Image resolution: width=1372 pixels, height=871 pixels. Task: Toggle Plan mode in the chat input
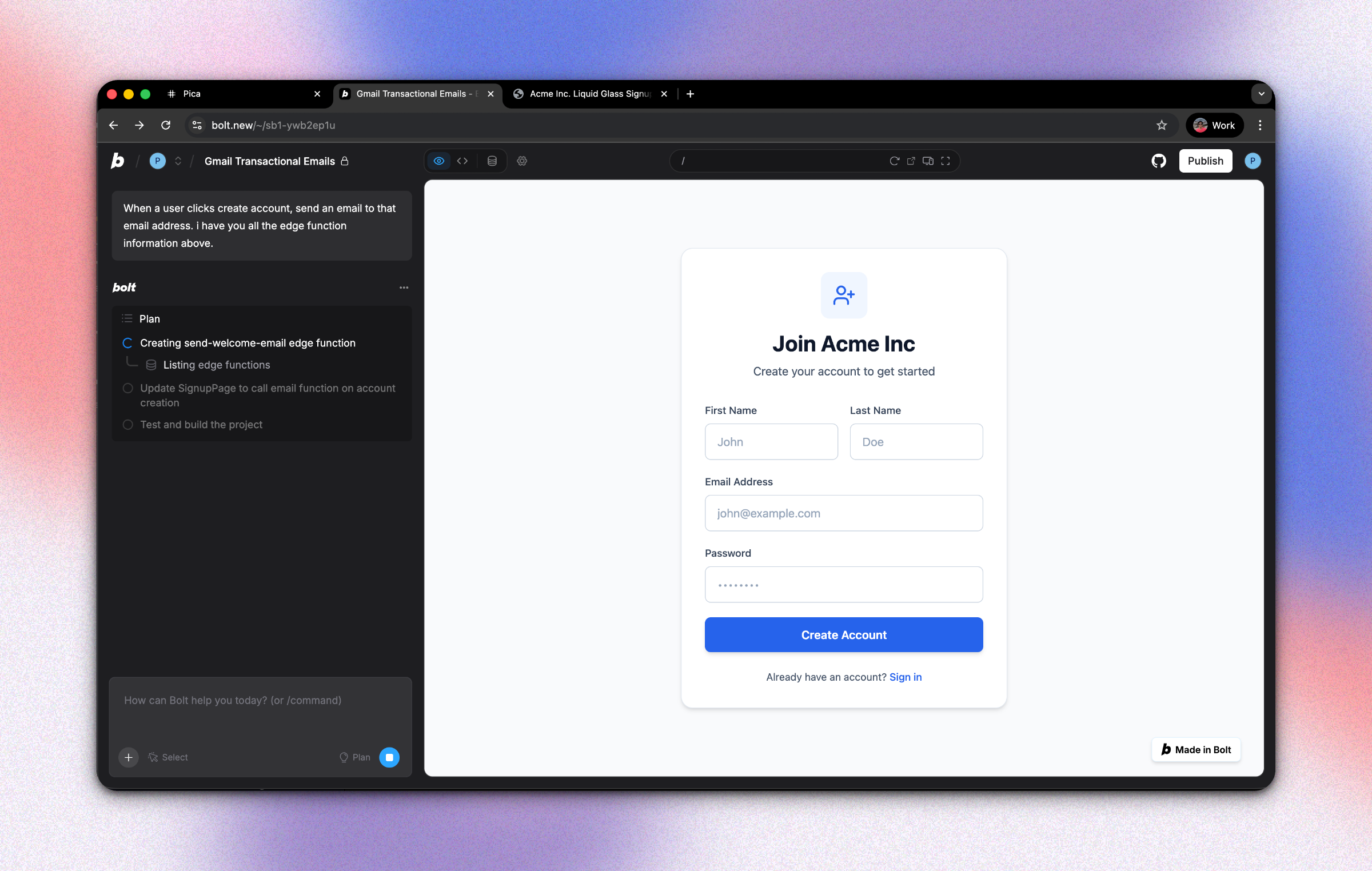pyautogui.click(x=354, y=757)
